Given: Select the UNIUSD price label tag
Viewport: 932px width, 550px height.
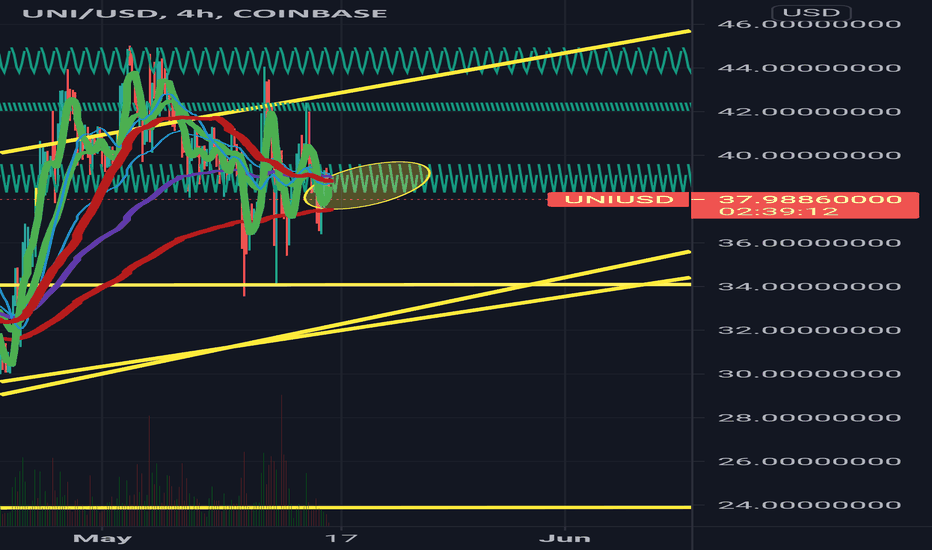Looking at the screenshot, I should click(619, 199).
